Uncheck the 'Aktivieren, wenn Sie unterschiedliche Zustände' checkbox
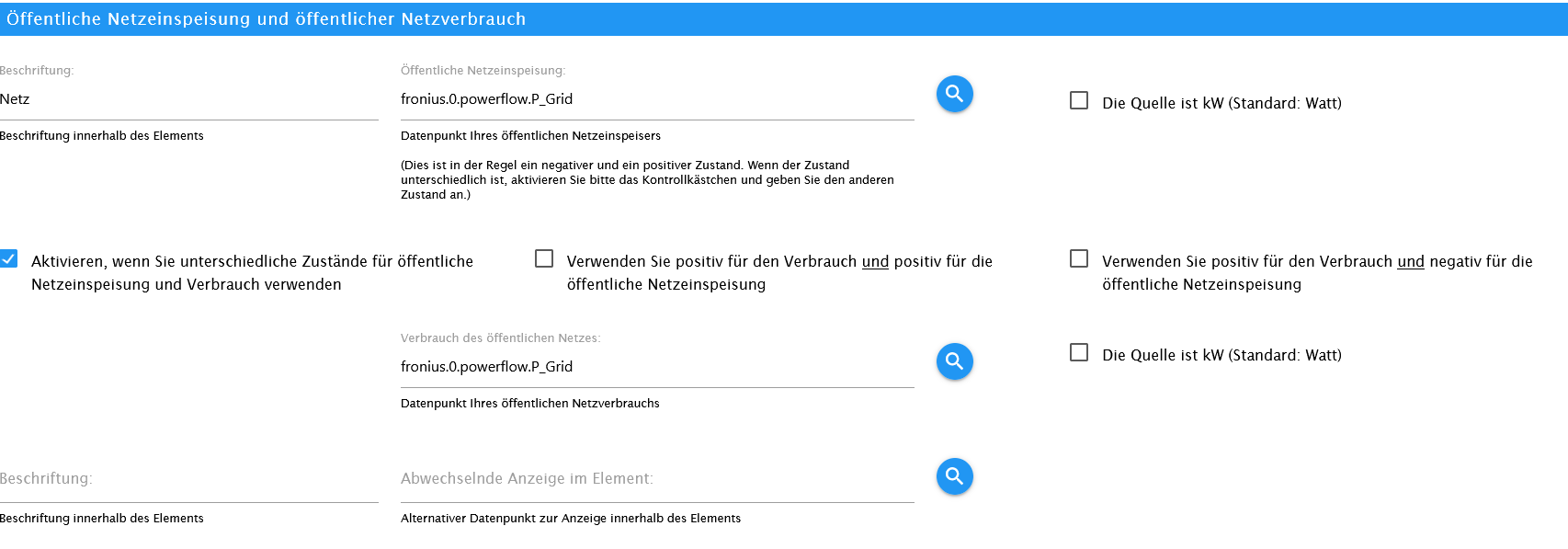Viewport: 1568px width, 549px height. pyautogui.click(x=9, y=259)
